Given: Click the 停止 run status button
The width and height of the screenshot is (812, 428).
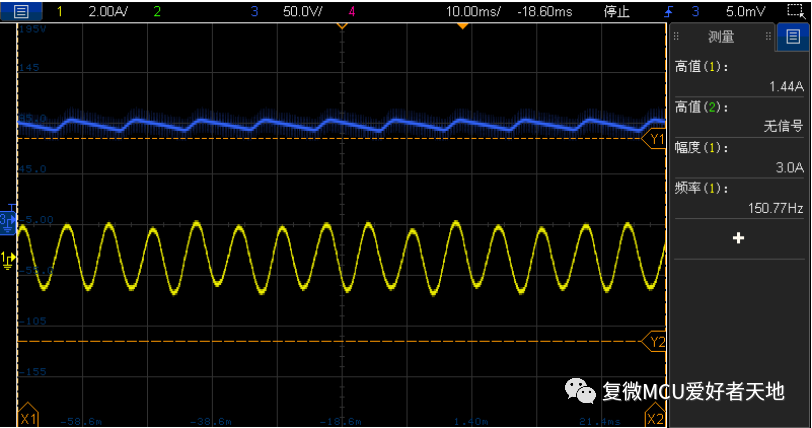Looking at the screenshot, I should (617, 11).
